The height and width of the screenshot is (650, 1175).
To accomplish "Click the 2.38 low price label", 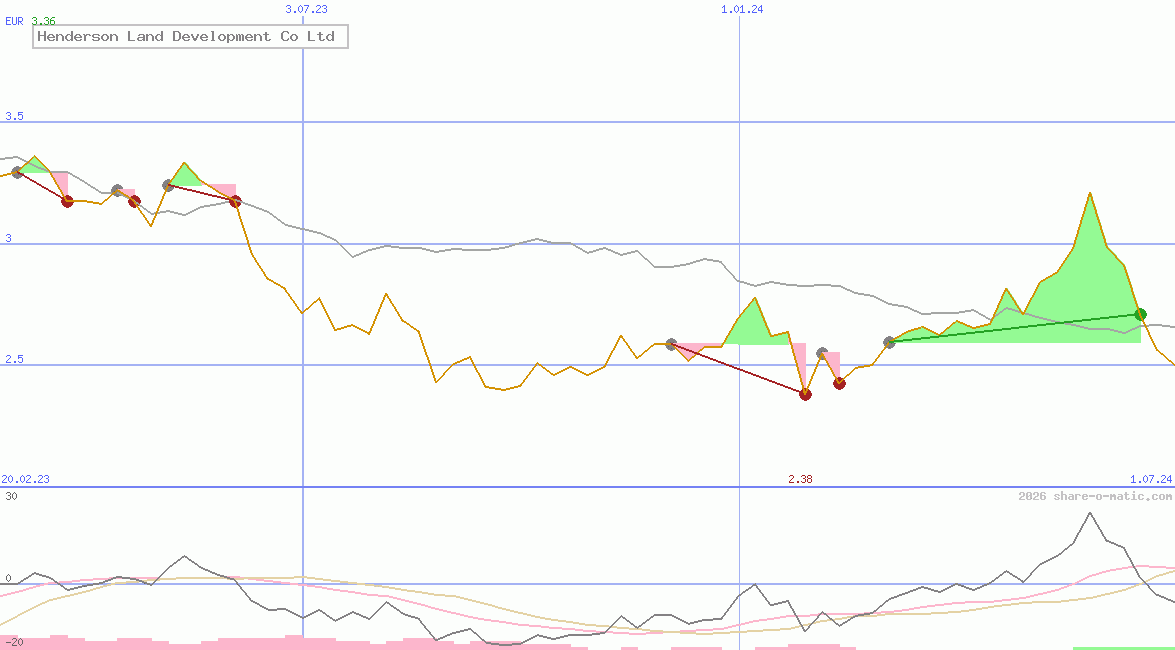I will pos(800,479).
